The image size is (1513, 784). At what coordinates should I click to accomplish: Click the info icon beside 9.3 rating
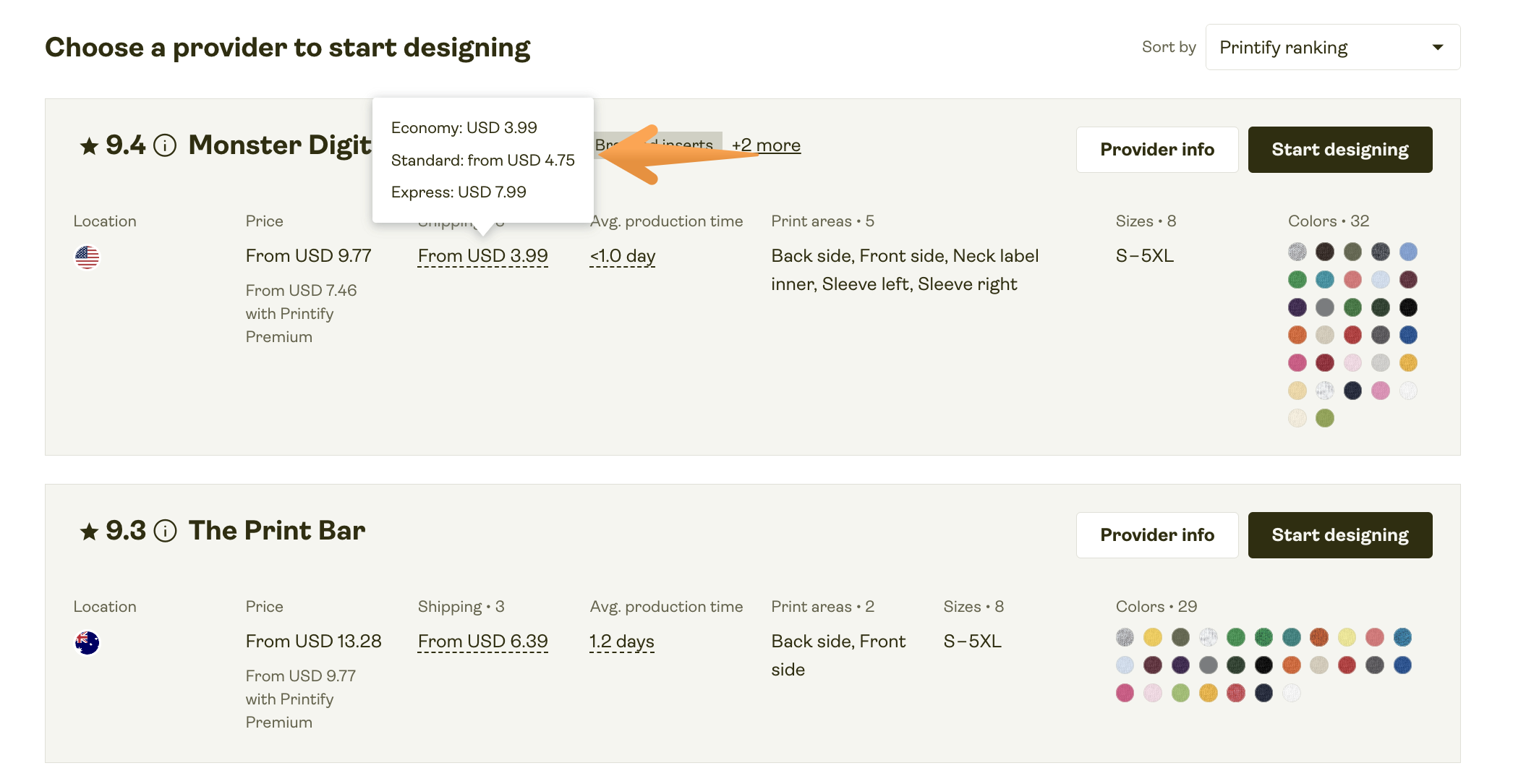165,531
